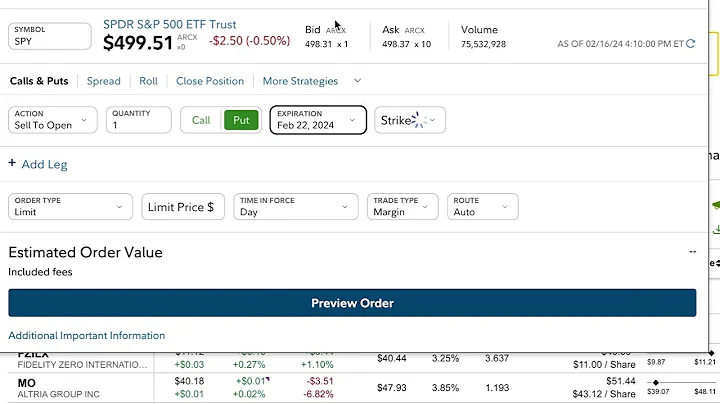Click ALTRIA GROUP INC in background table

(58, 394)
